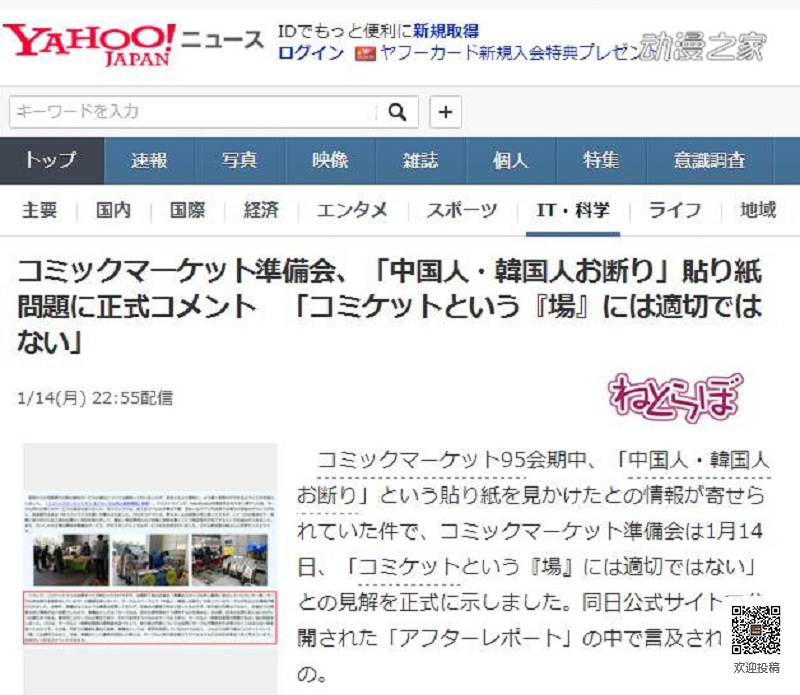
Task: Select the 映像 tab
Action: coord(330,161)
